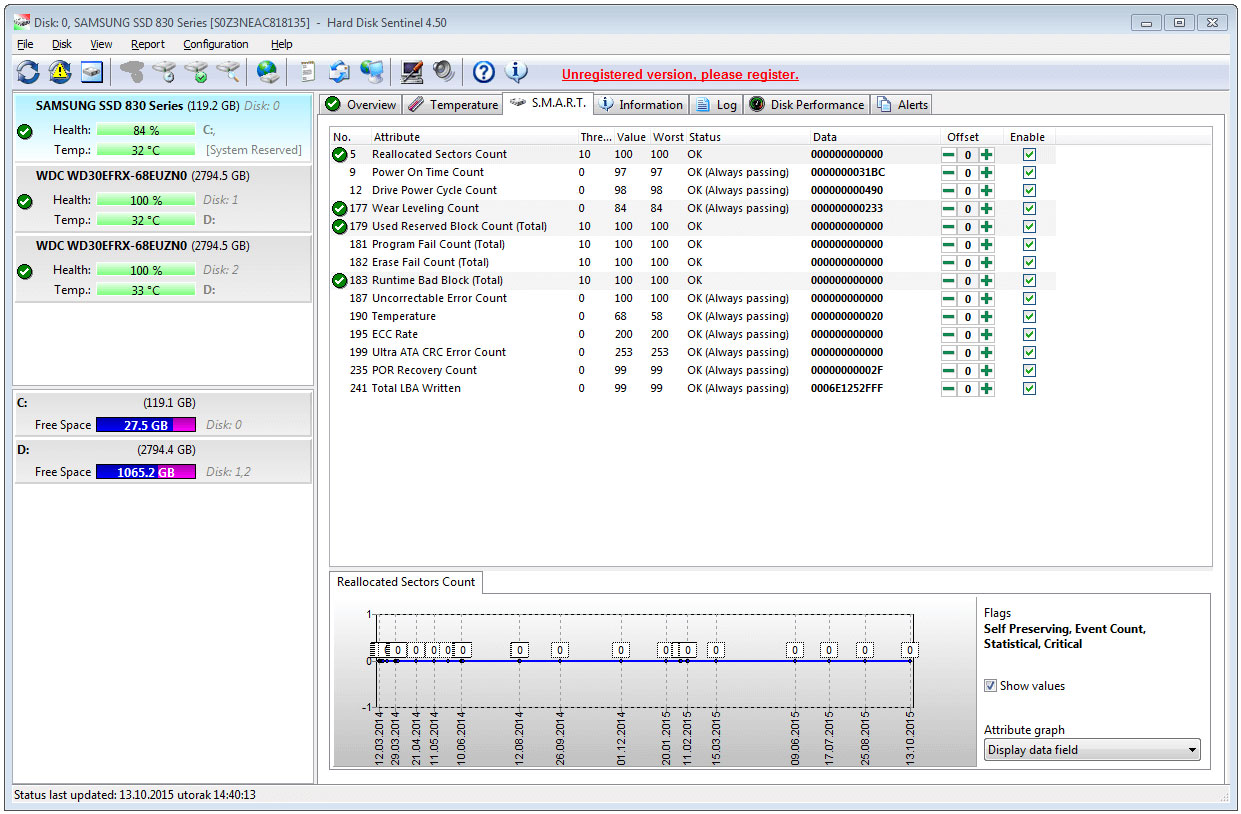Click the yellow warning triangle toolbar icon
The height and width of the screenshot is (814, 1241).
coord(60,72)
